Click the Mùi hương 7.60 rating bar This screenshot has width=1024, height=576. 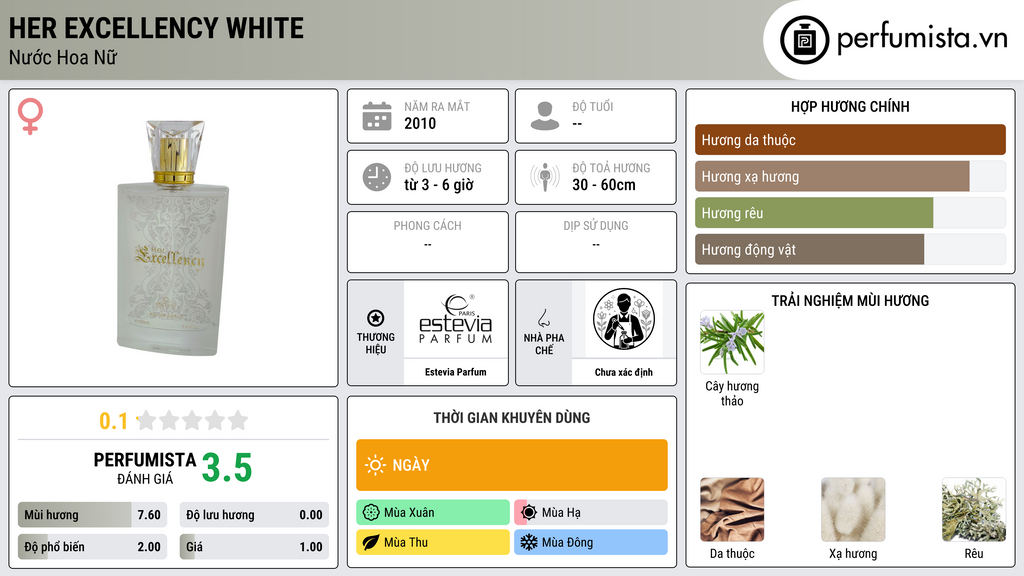[x=93, y=515]
